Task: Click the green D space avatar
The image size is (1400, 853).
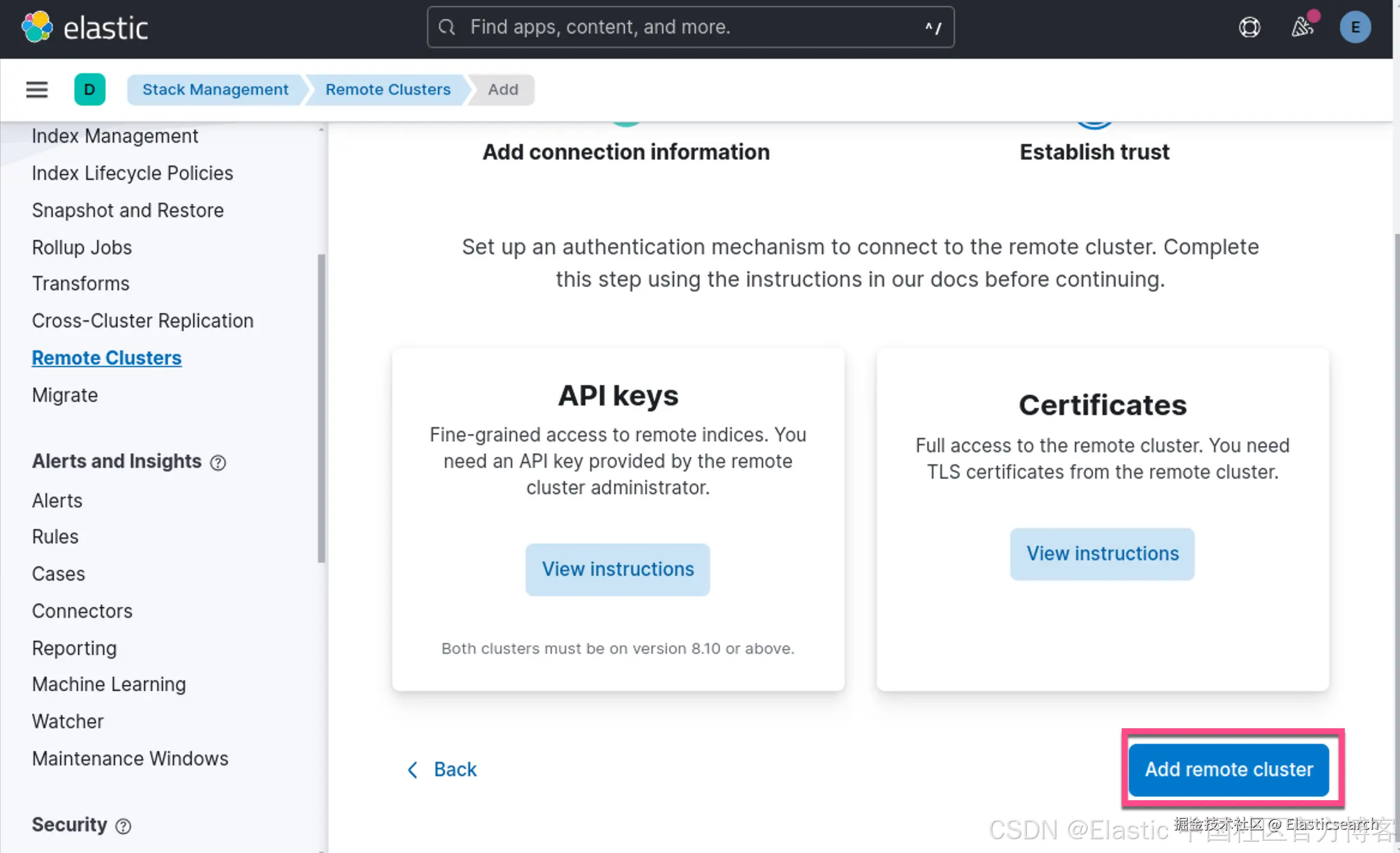Action: coord(89,89)
